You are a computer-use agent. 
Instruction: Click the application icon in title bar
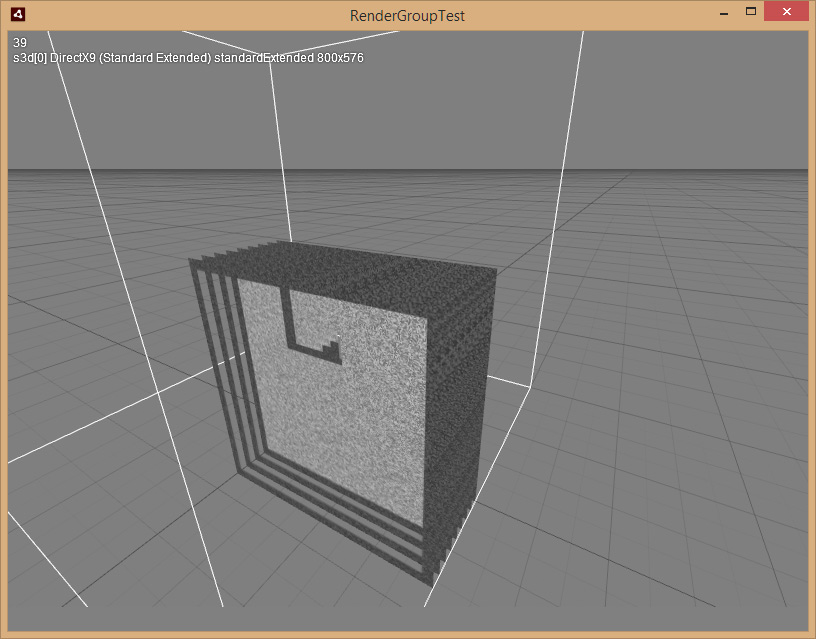pos(18,15)
